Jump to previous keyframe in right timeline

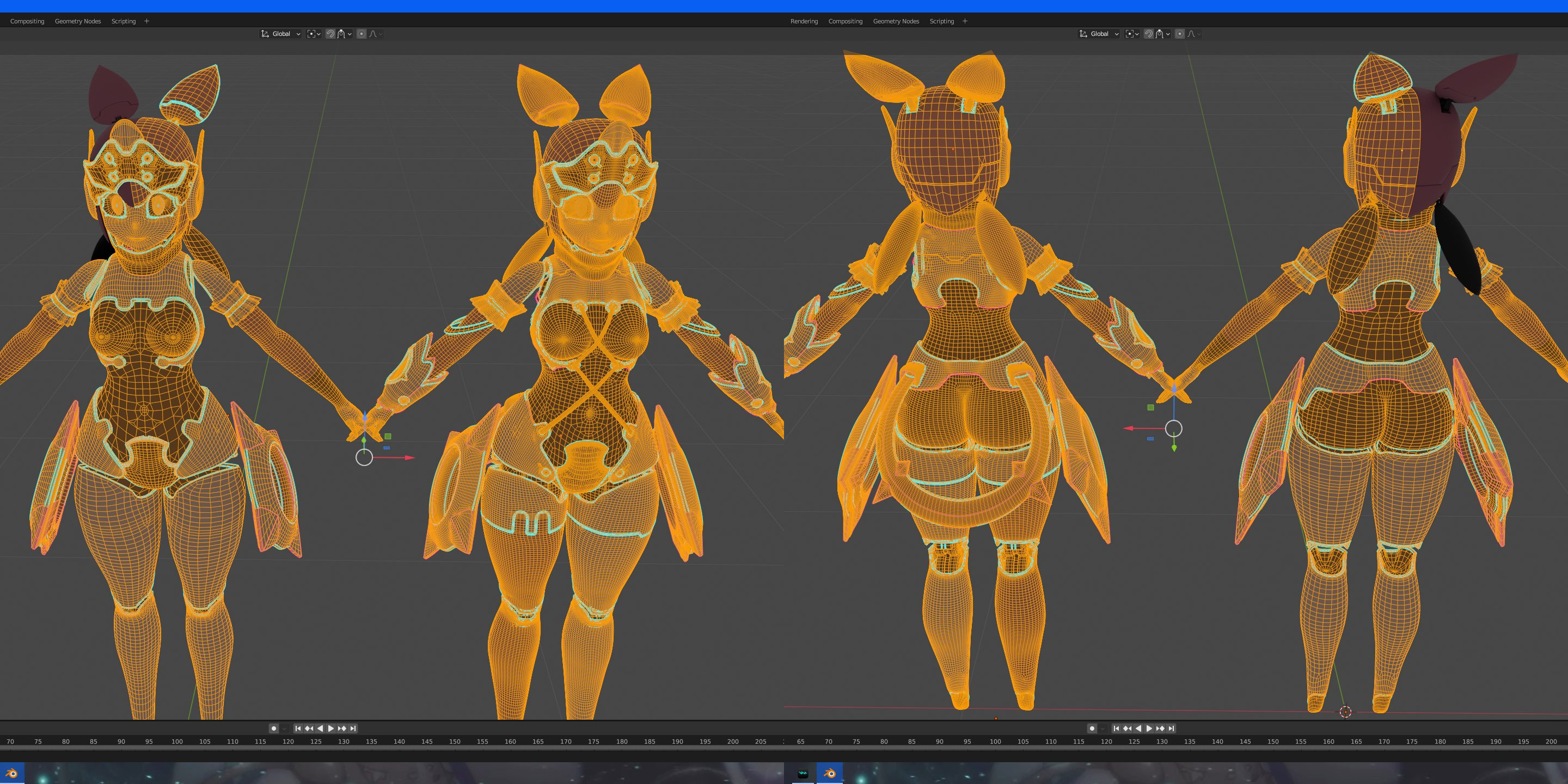click(1128, 728)
